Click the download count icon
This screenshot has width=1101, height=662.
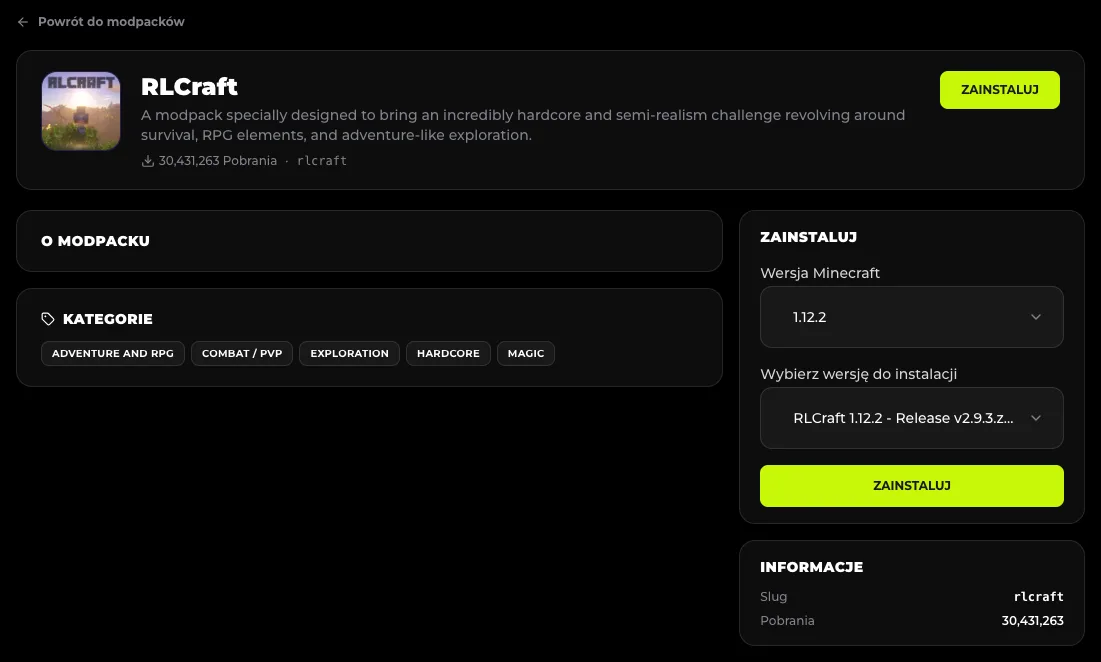coord(147,161)
